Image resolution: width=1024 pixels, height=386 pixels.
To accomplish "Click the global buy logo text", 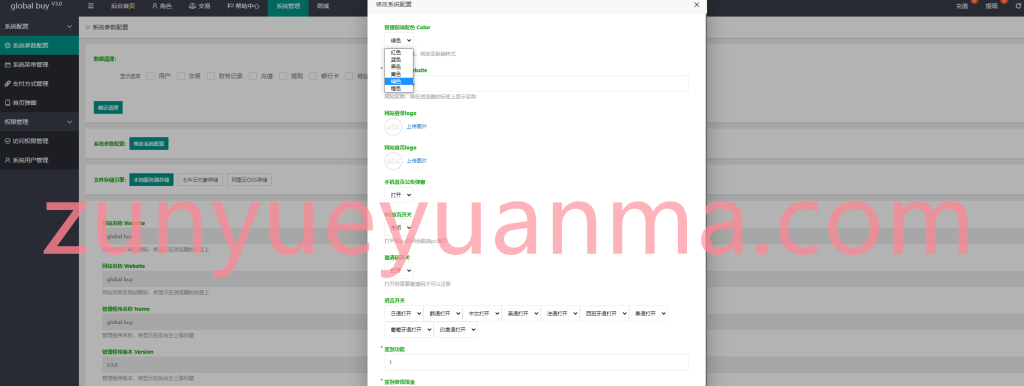I will [x=37, y=5].
